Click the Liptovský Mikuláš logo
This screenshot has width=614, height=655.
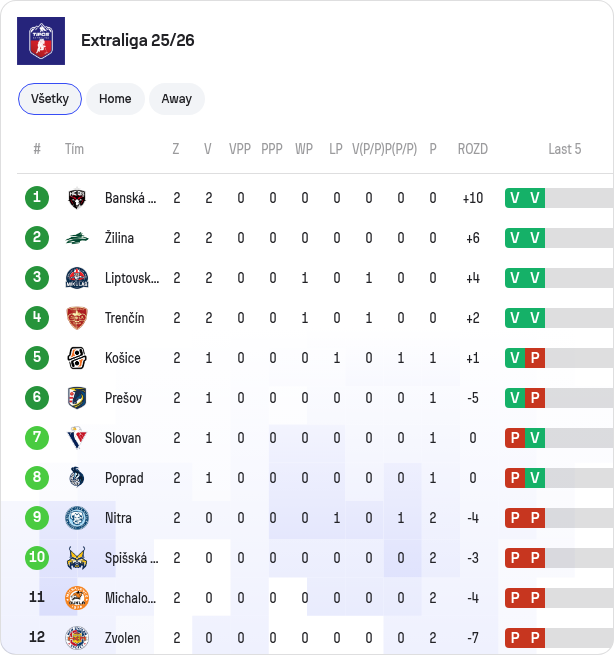click(77, 278)
